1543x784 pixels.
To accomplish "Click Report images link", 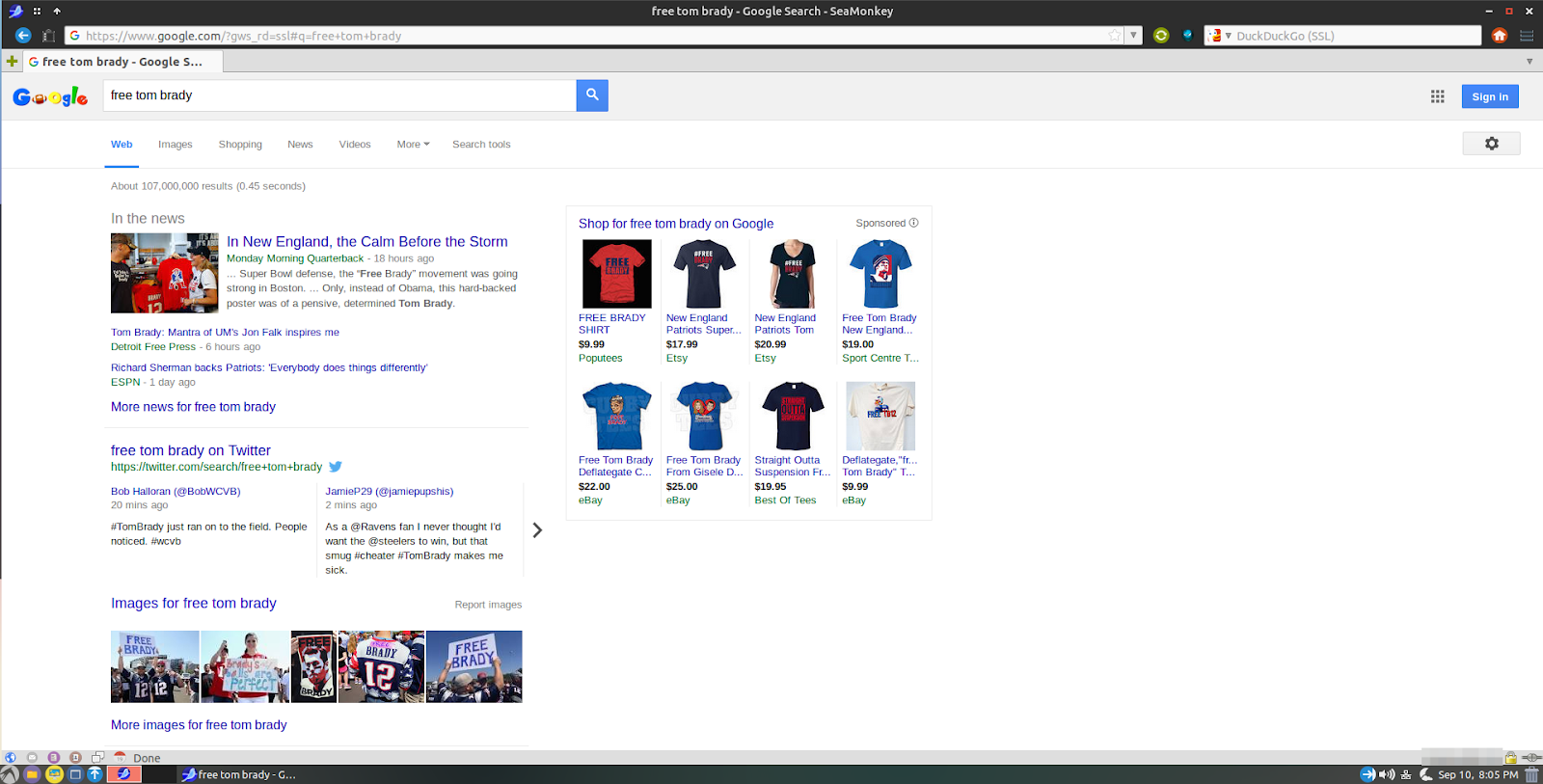I will [488, 605].
